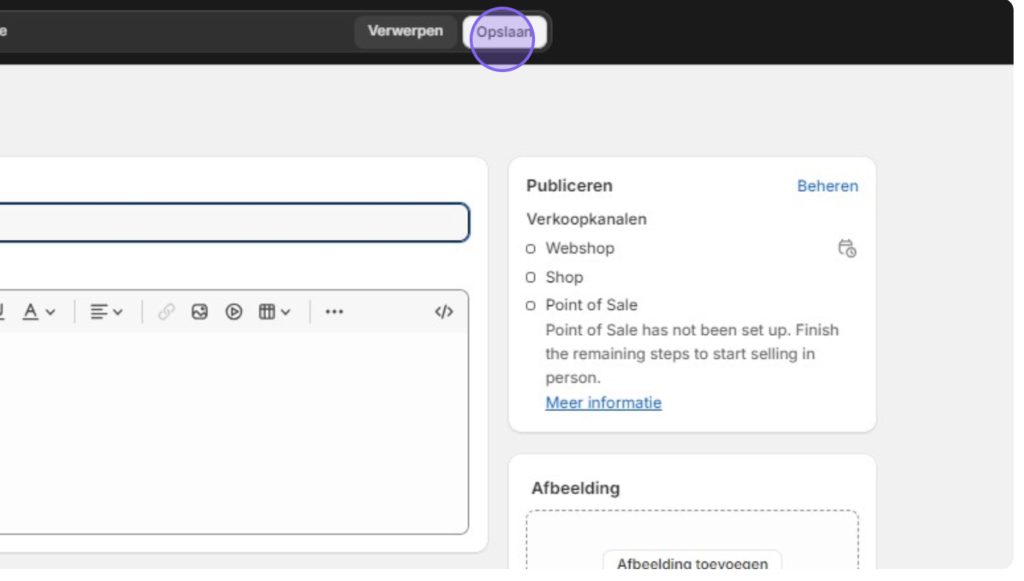1024x581 pixels.
Task: Click the title input field
Action: 234,223
